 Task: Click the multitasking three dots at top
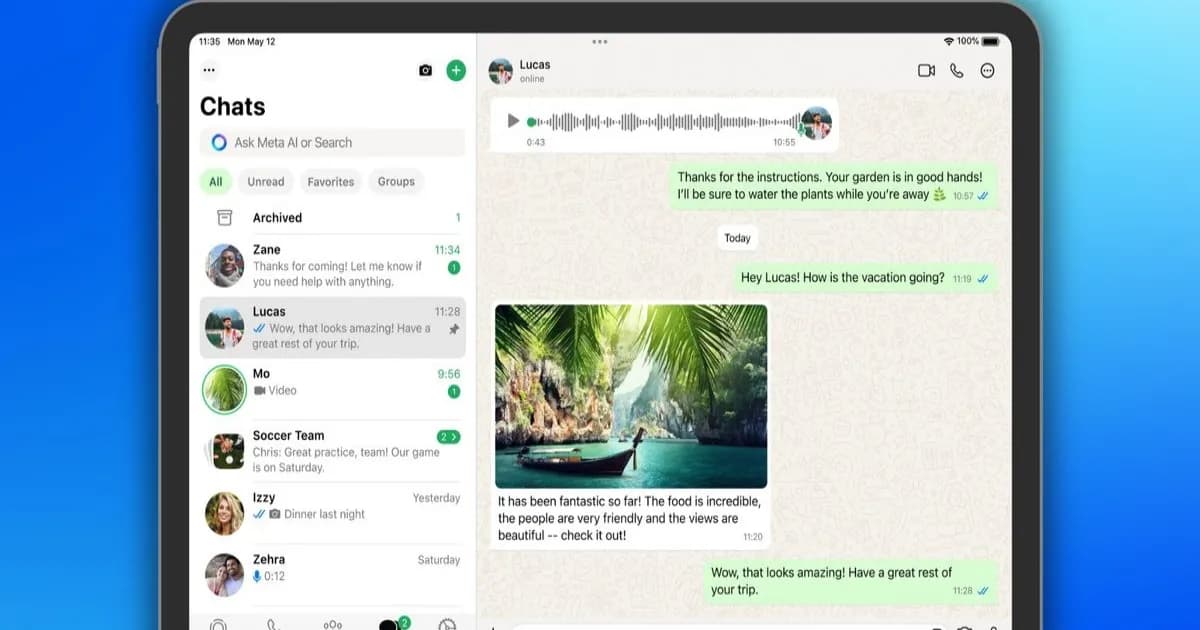click(600, 42)
